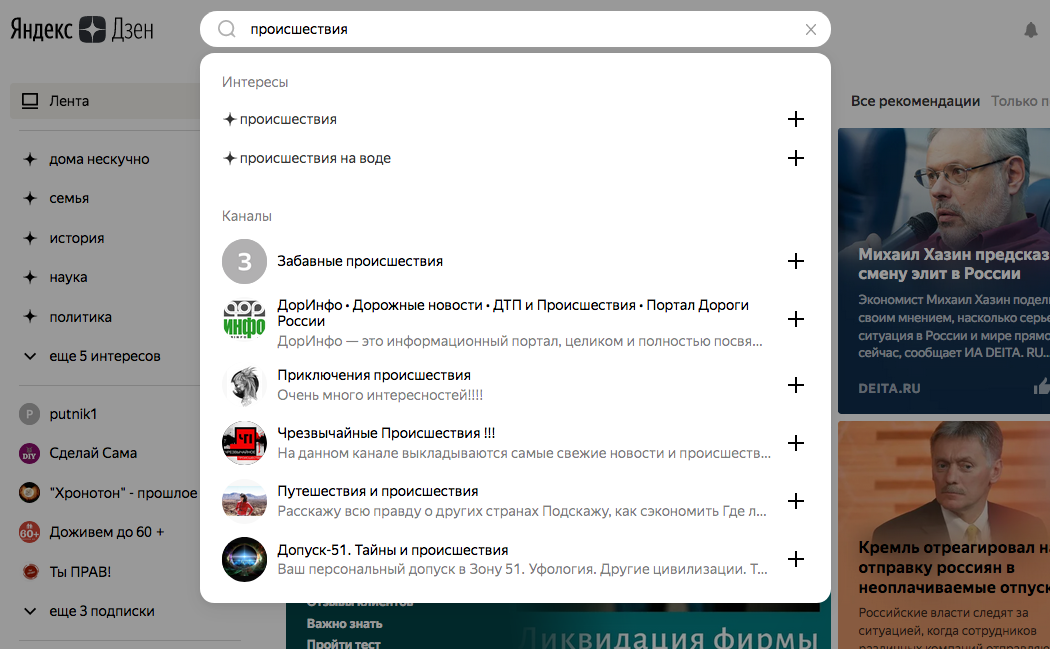Open the 'семья' interest in sidebar

point(69,198)
